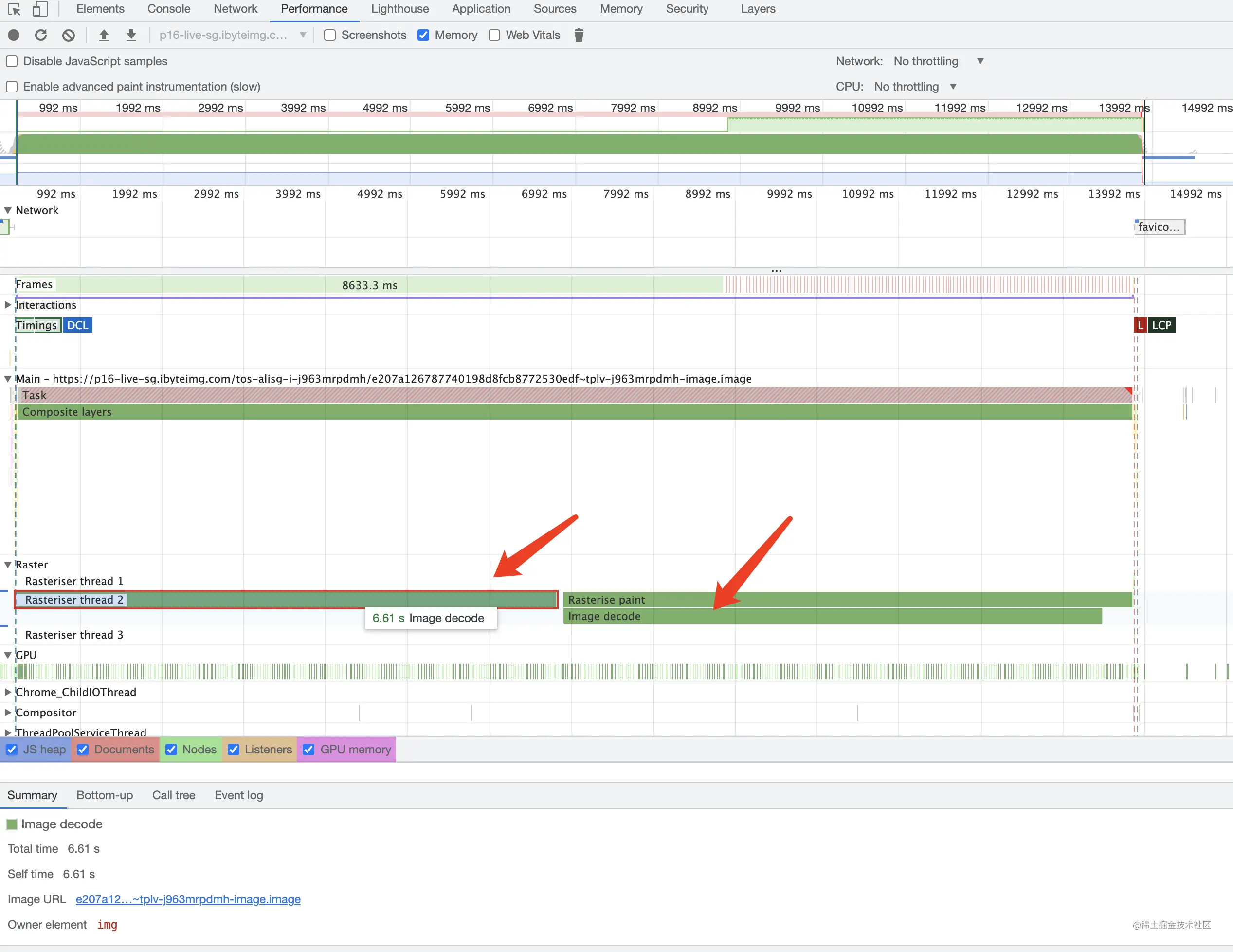1233x952 pixels.
Task: Clear the performance recording
Action: click(x=68, y=35)
